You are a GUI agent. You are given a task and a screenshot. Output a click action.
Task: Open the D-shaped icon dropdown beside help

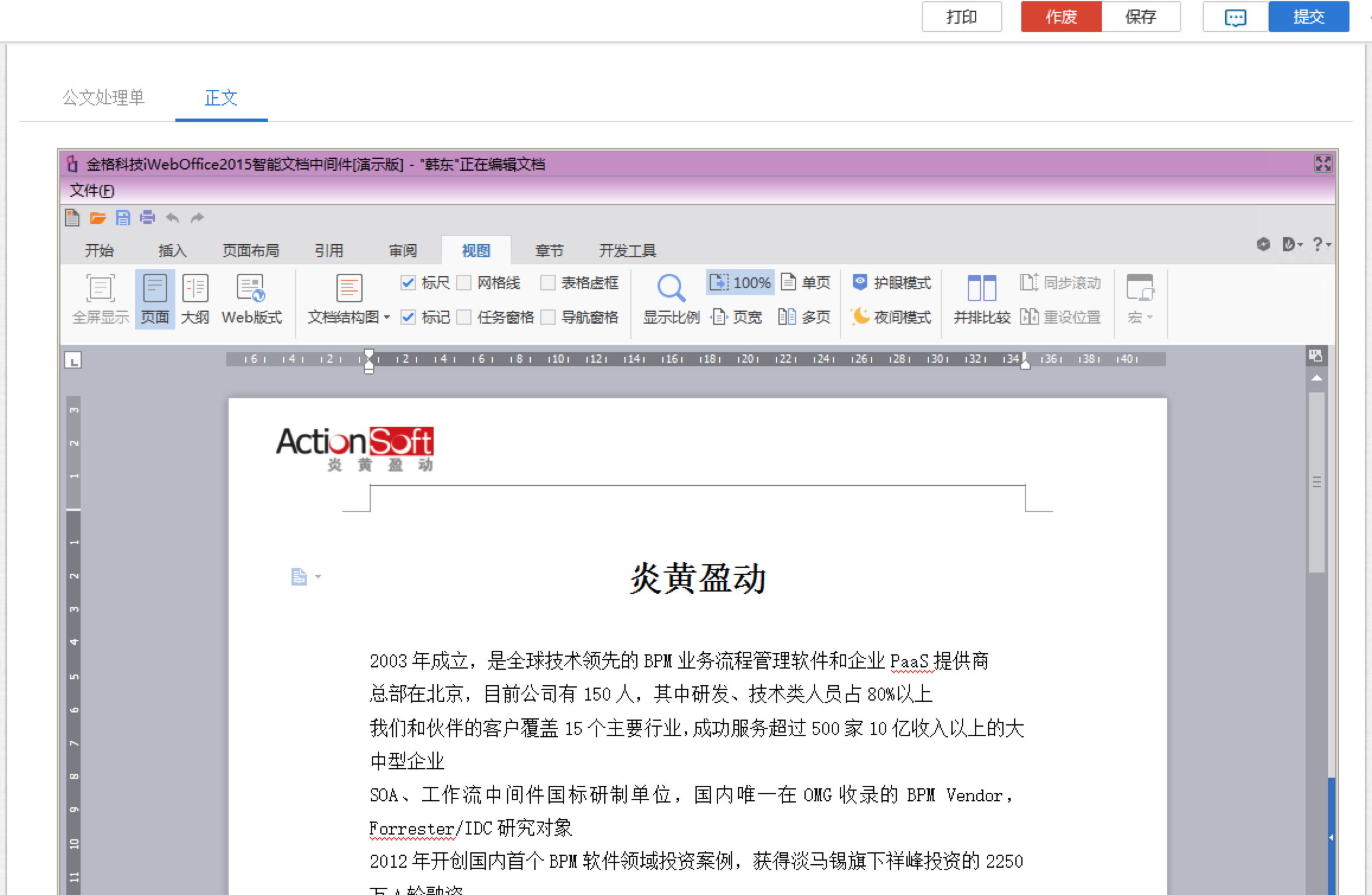(1293, 244)
